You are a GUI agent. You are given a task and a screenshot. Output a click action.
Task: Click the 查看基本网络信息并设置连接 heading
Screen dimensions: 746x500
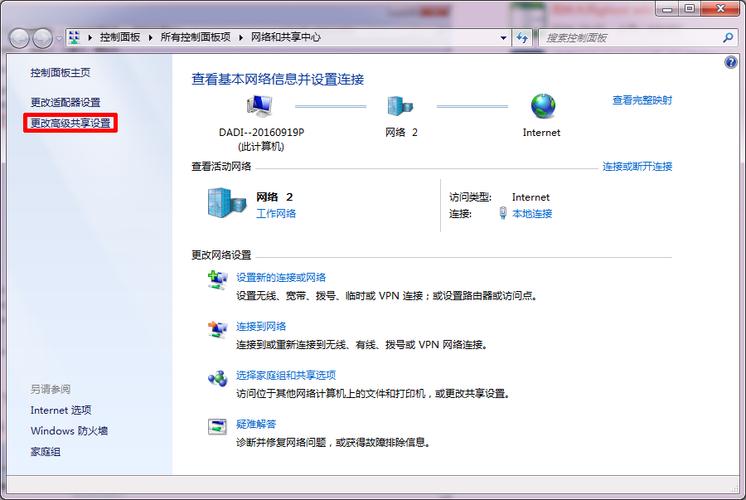(278, 79)
